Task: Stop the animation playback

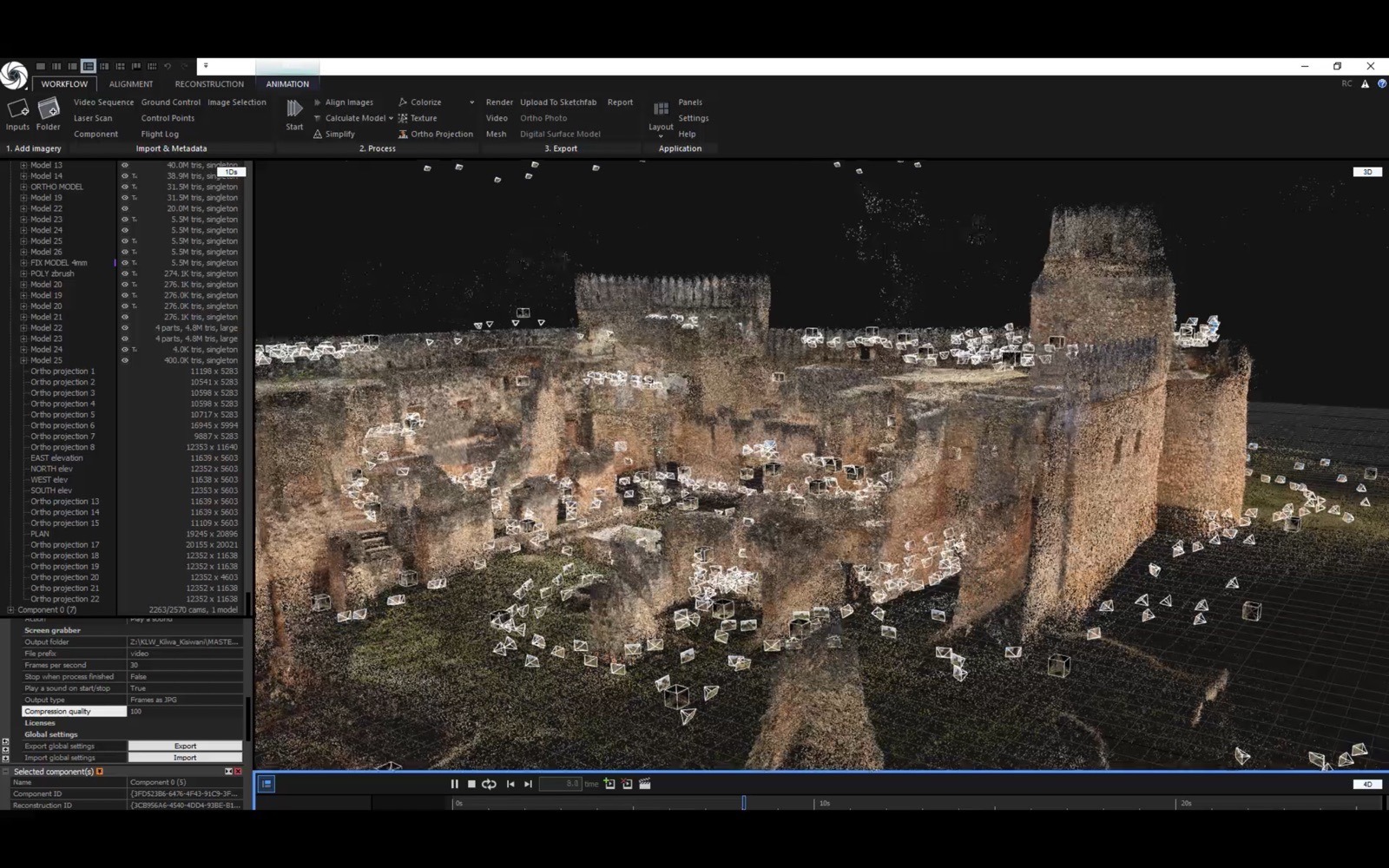Action: tap(471, 784)
